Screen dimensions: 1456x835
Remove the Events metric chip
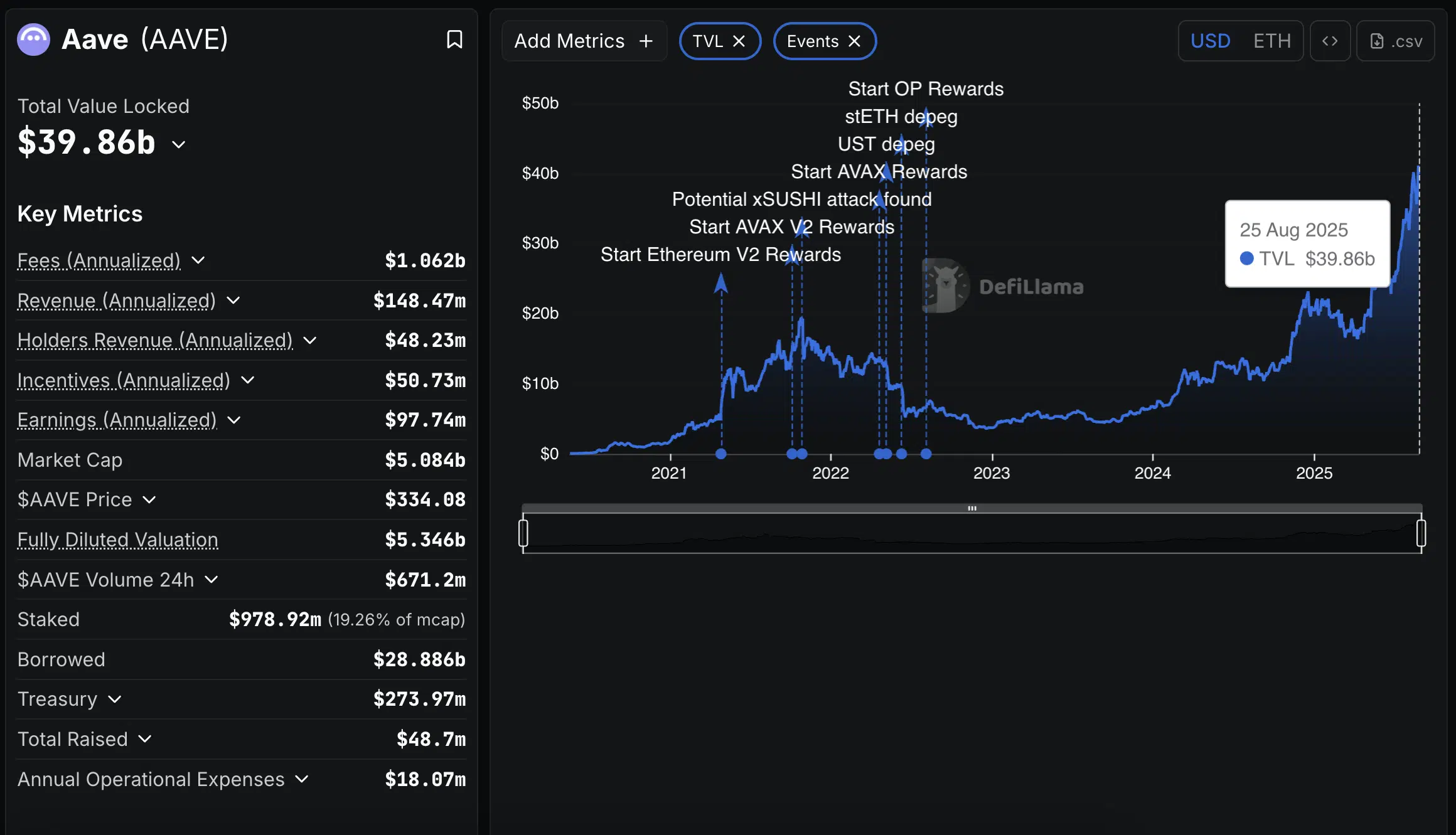click(854, 41)
